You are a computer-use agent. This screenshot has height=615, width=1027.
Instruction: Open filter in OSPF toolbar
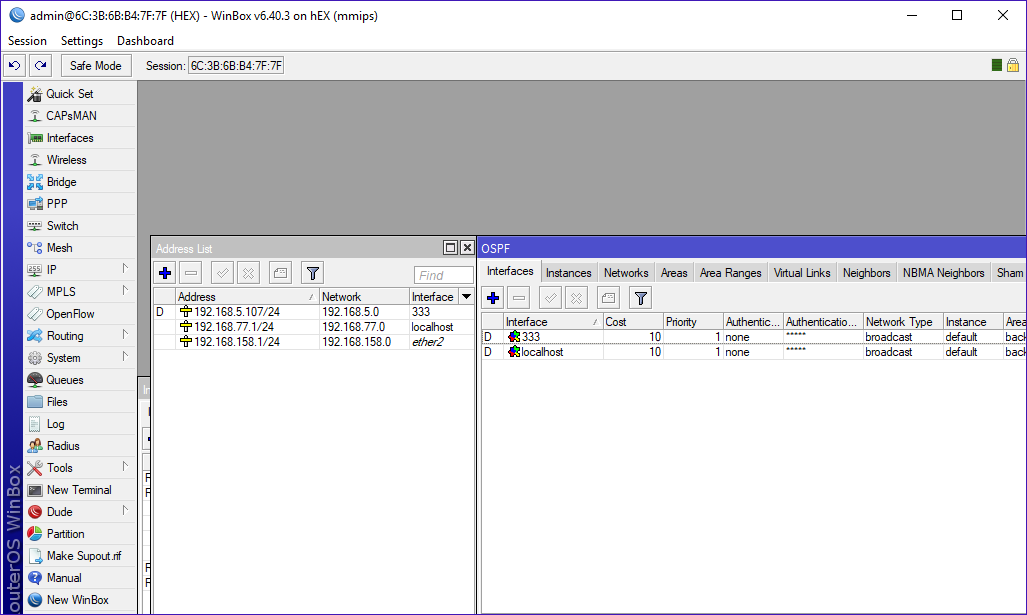click(x=641, y=299)
